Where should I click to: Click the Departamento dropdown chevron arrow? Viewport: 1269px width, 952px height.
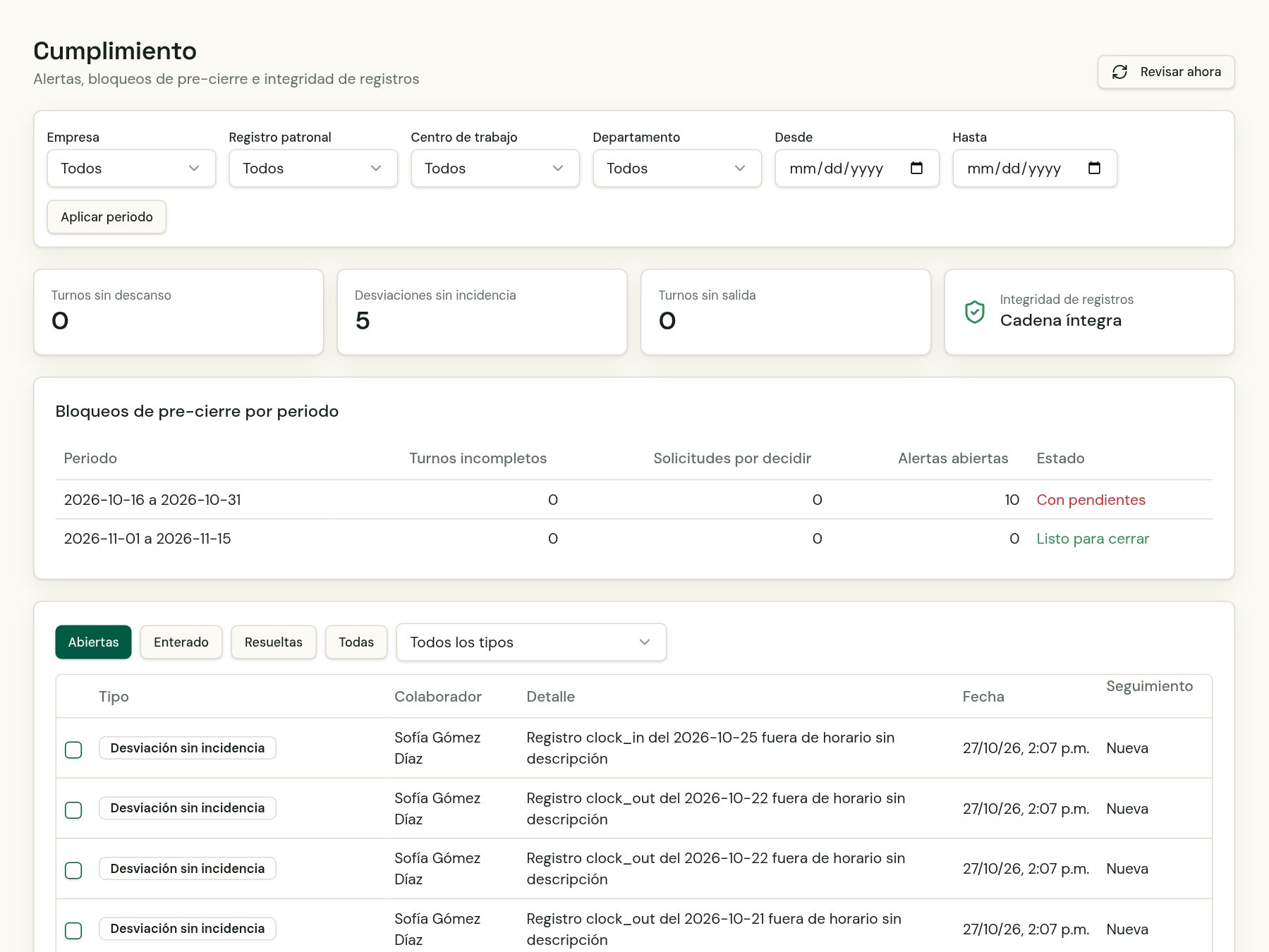(740, 168)
